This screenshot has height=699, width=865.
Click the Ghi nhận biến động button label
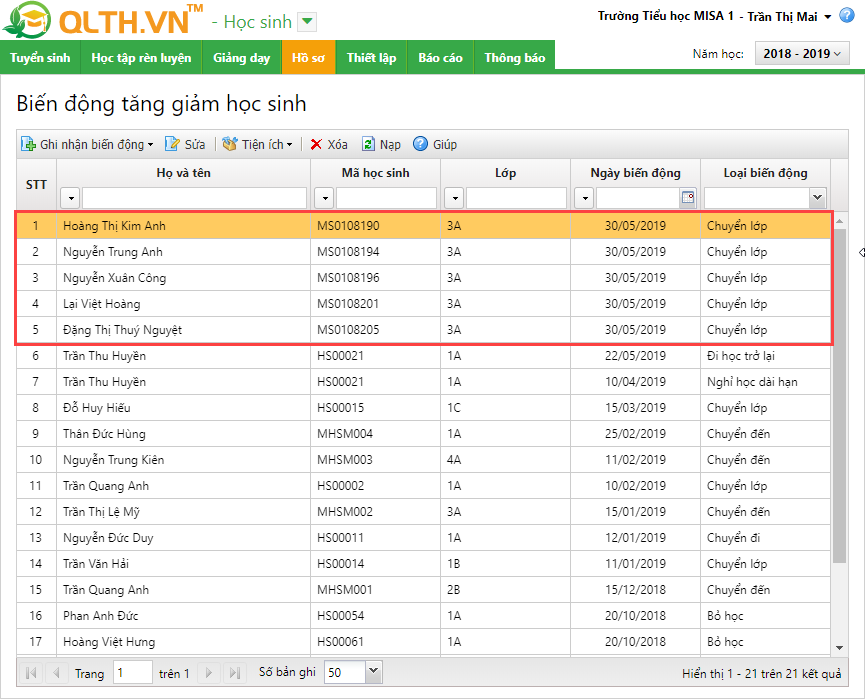(x=92, y=145)
